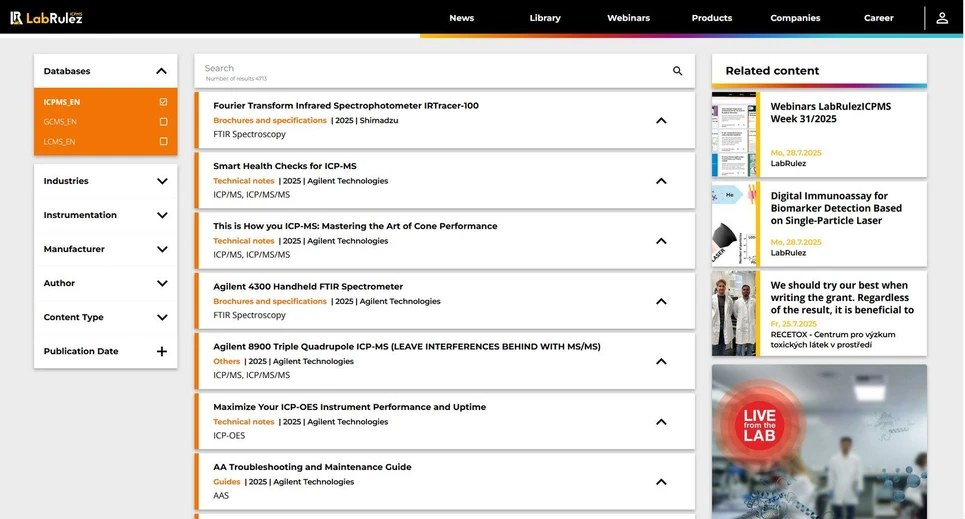Click the Related content heading

(x=772, y=71)
